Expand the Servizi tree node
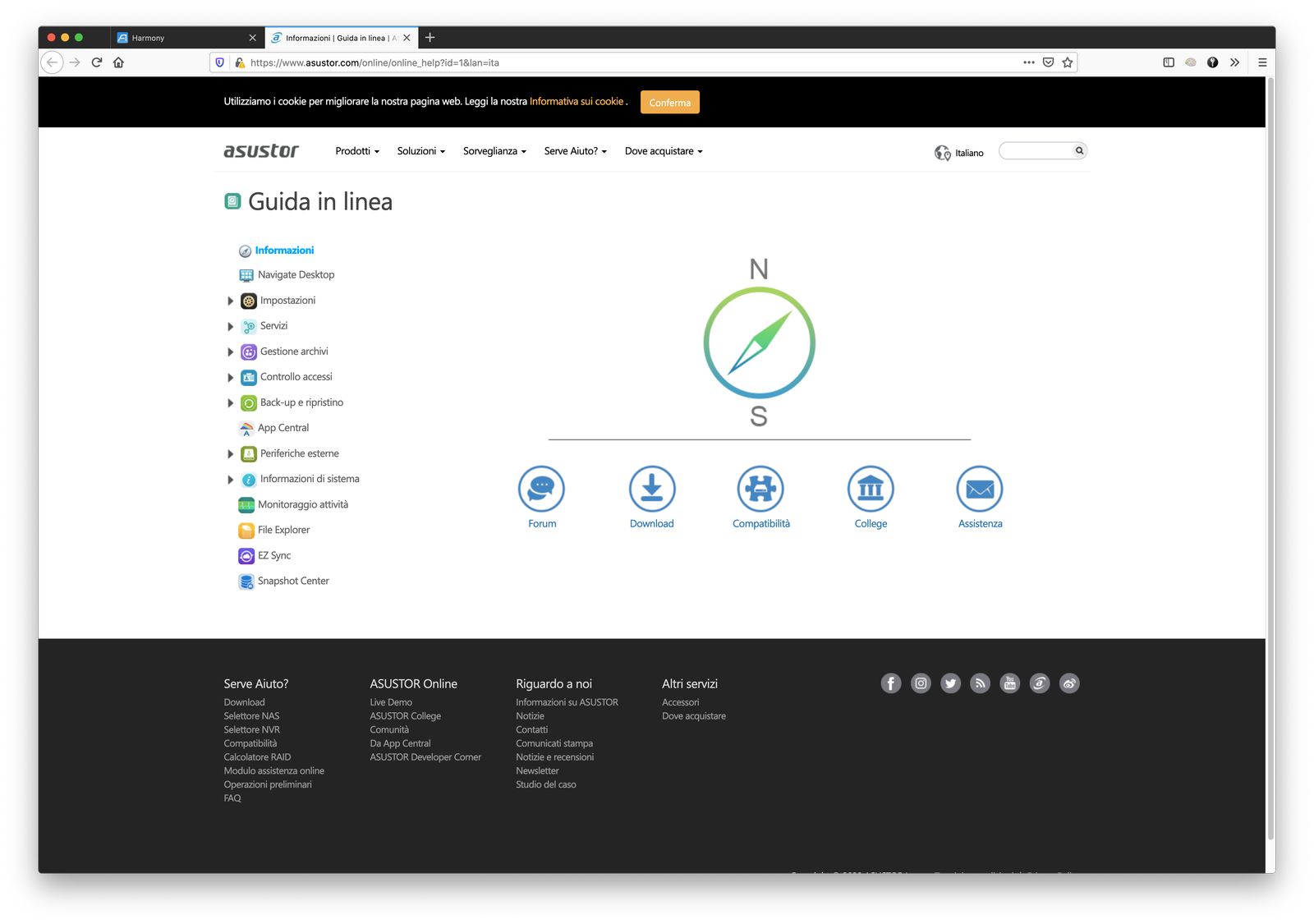 [231, 327]
